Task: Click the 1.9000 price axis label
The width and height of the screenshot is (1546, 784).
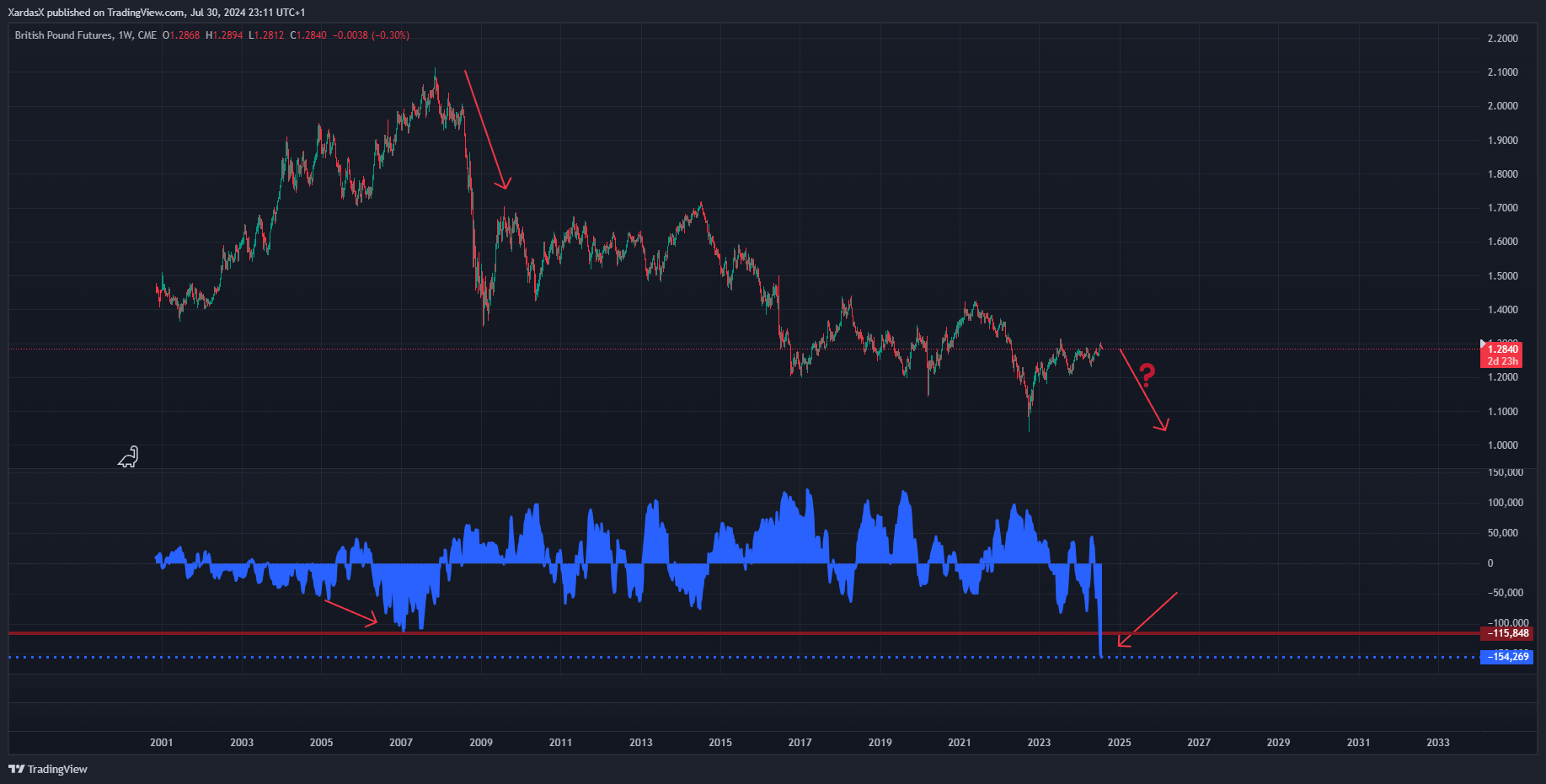Action: point(1503,141)
